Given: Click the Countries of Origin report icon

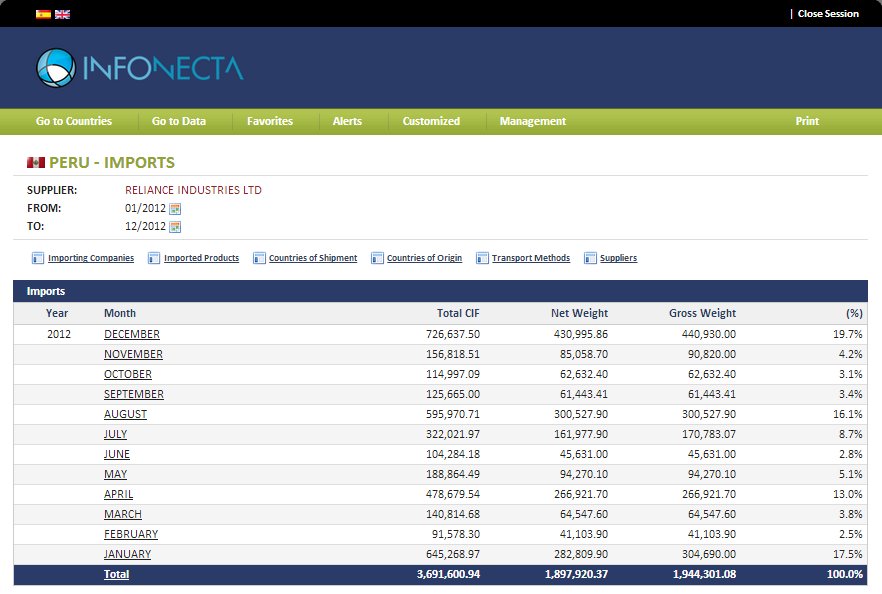Looking at the screenshot, I should pyautogui.click(x=377, y=258).
